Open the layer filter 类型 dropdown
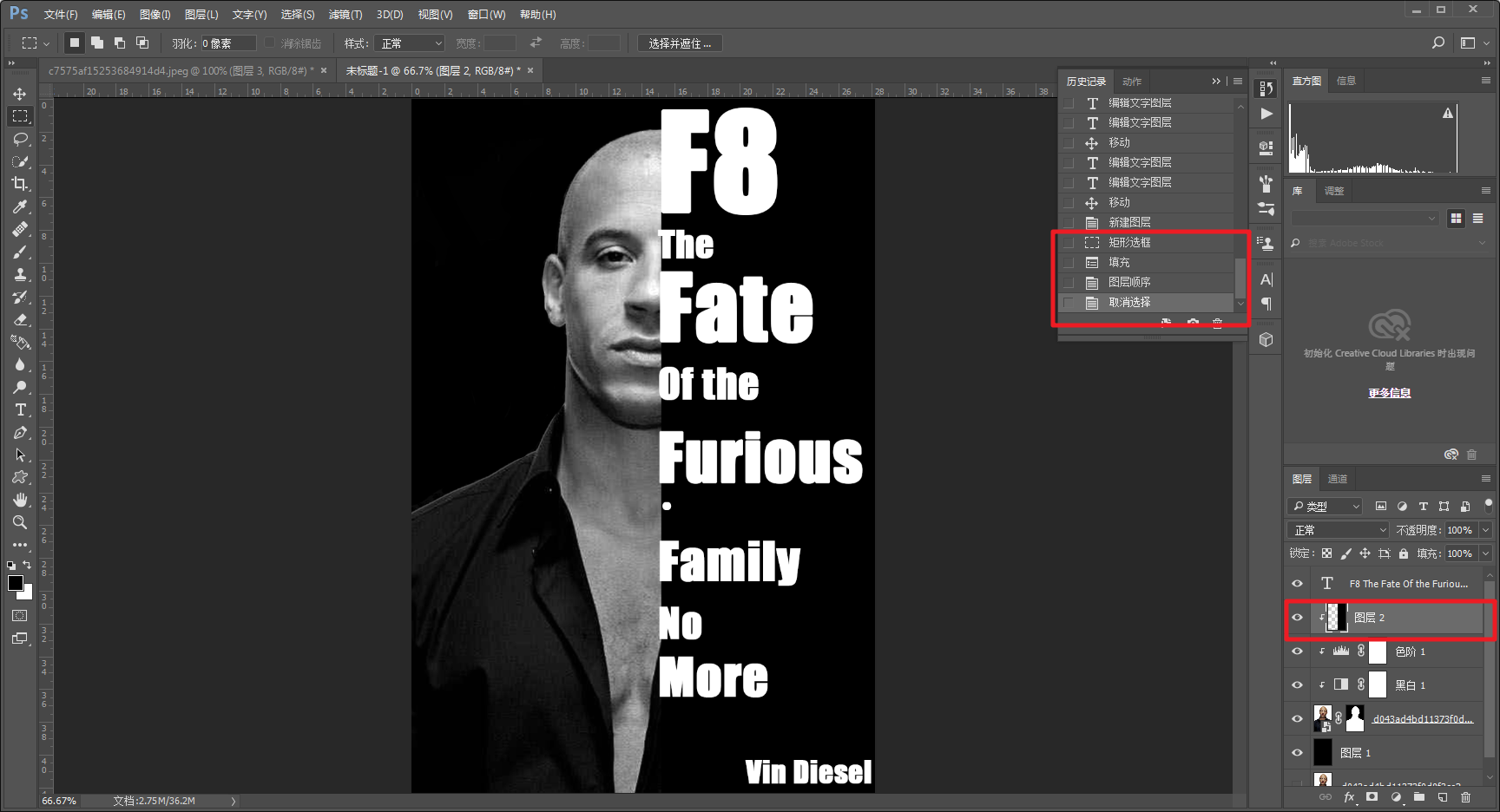The height and width of the screenshot is (812, 1500). 1326,507
